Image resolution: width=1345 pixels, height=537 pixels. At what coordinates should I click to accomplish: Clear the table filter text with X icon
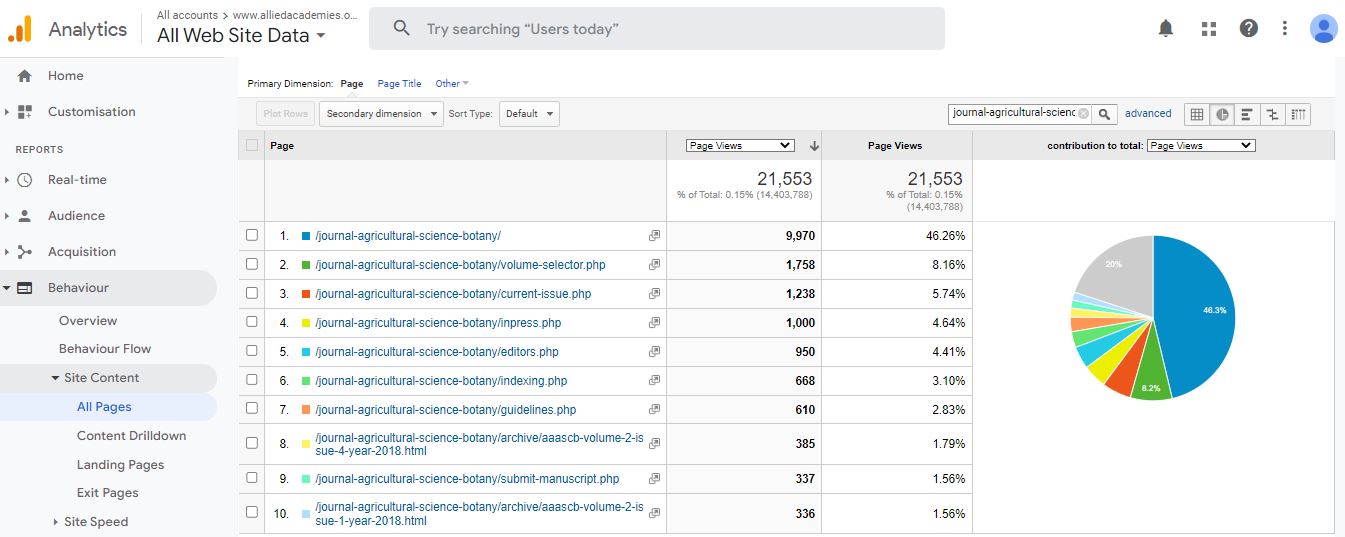(1083, 114)
